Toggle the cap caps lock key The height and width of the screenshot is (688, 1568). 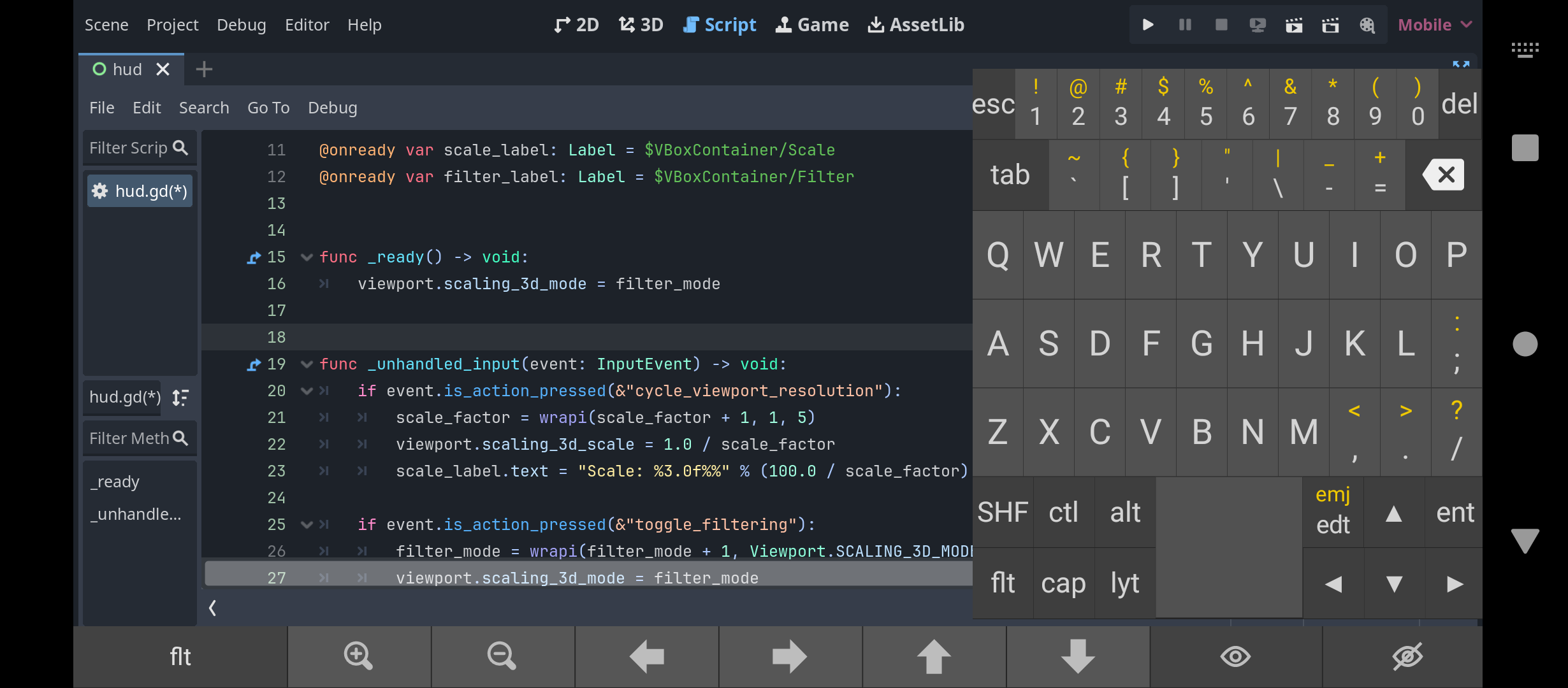click(1064, 583)
